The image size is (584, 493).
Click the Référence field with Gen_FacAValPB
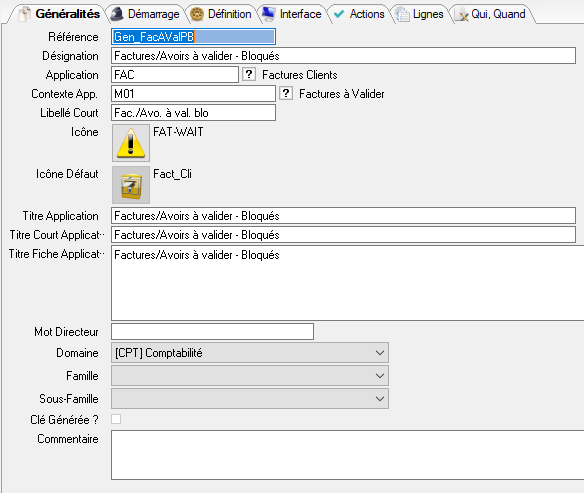[x=194, y=37]
